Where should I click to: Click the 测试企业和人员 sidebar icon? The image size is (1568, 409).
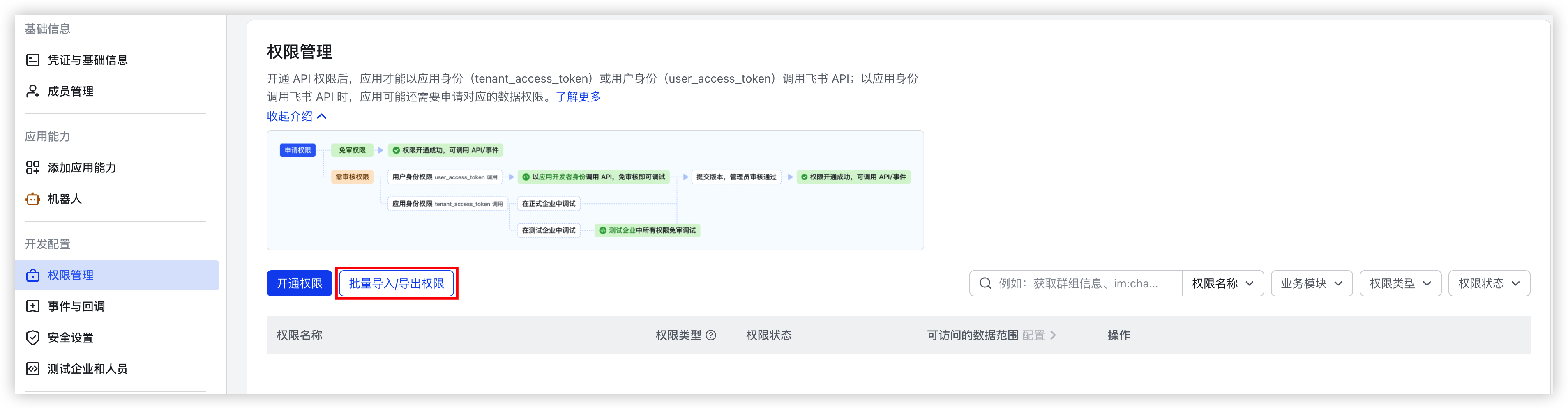pyautogui.click(x=33, y=368)
